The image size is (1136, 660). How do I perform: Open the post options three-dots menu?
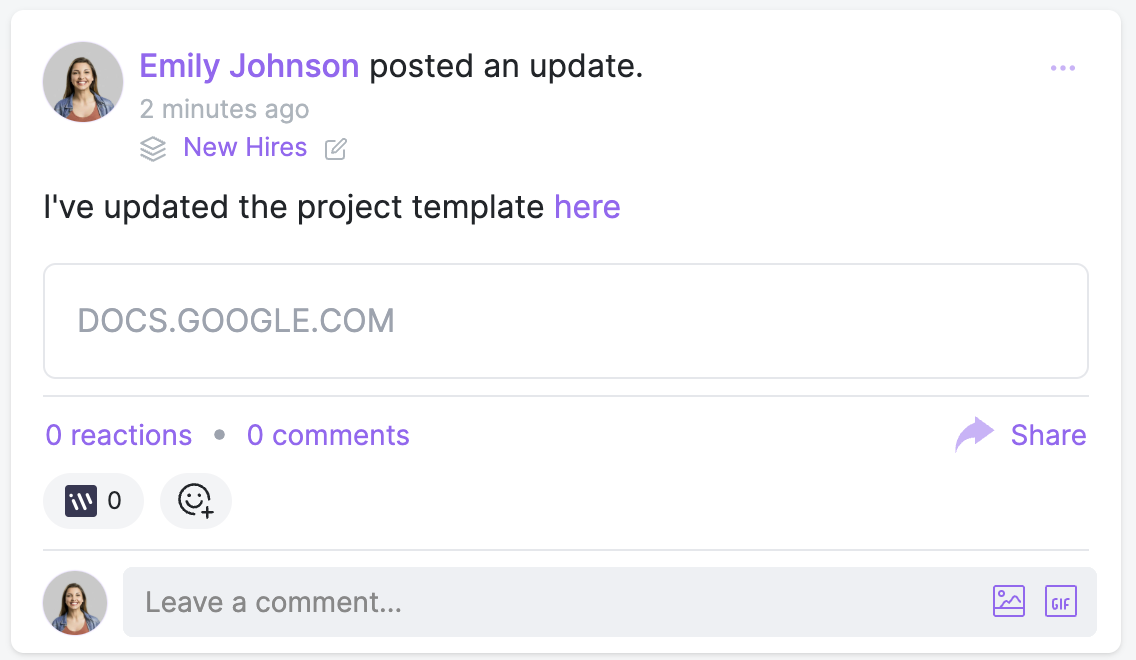(x=1062, y=68)
